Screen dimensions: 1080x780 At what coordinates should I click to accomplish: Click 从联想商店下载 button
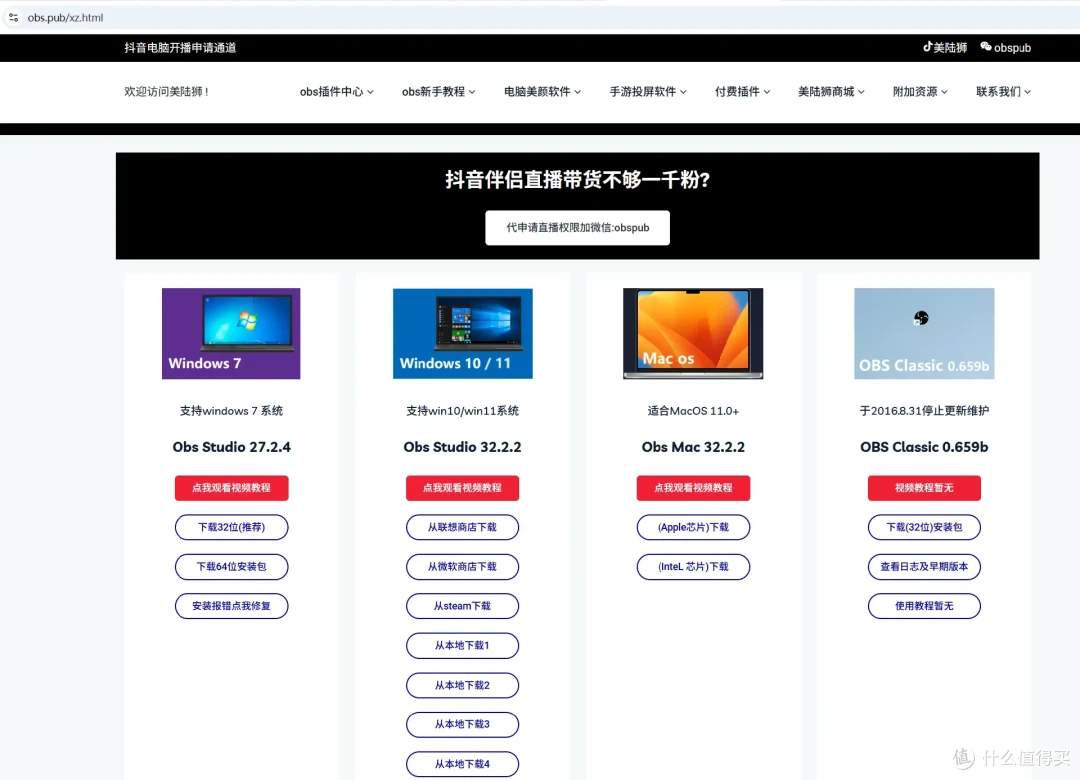point(462,527)
